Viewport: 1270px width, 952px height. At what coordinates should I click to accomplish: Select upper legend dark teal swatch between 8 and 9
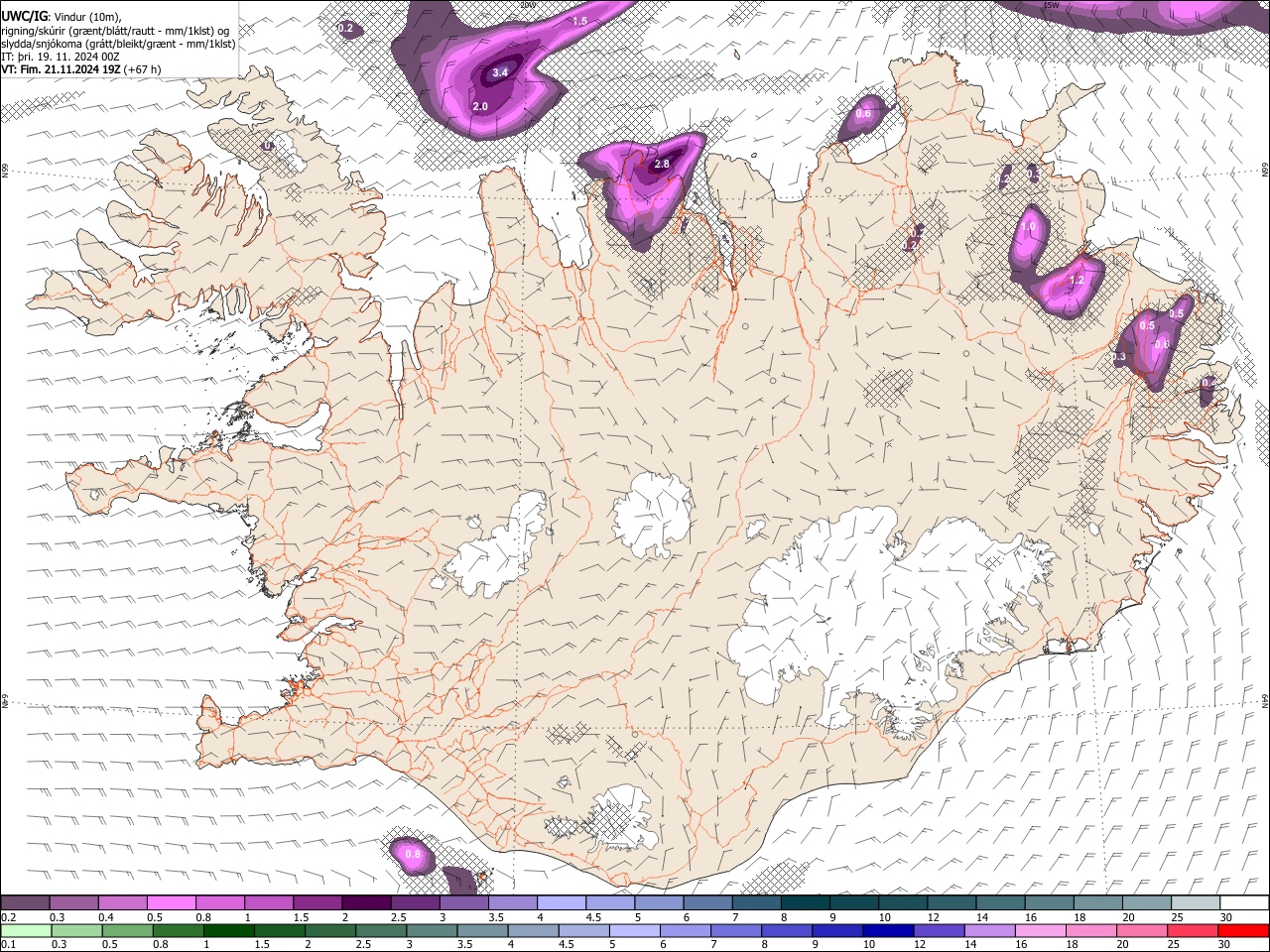806,903
